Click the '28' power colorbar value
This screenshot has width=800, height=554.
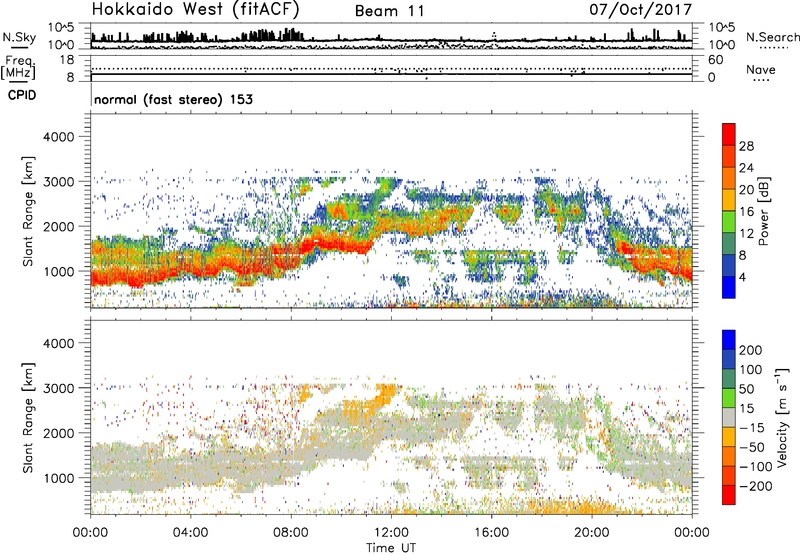(x=746, y=146)
